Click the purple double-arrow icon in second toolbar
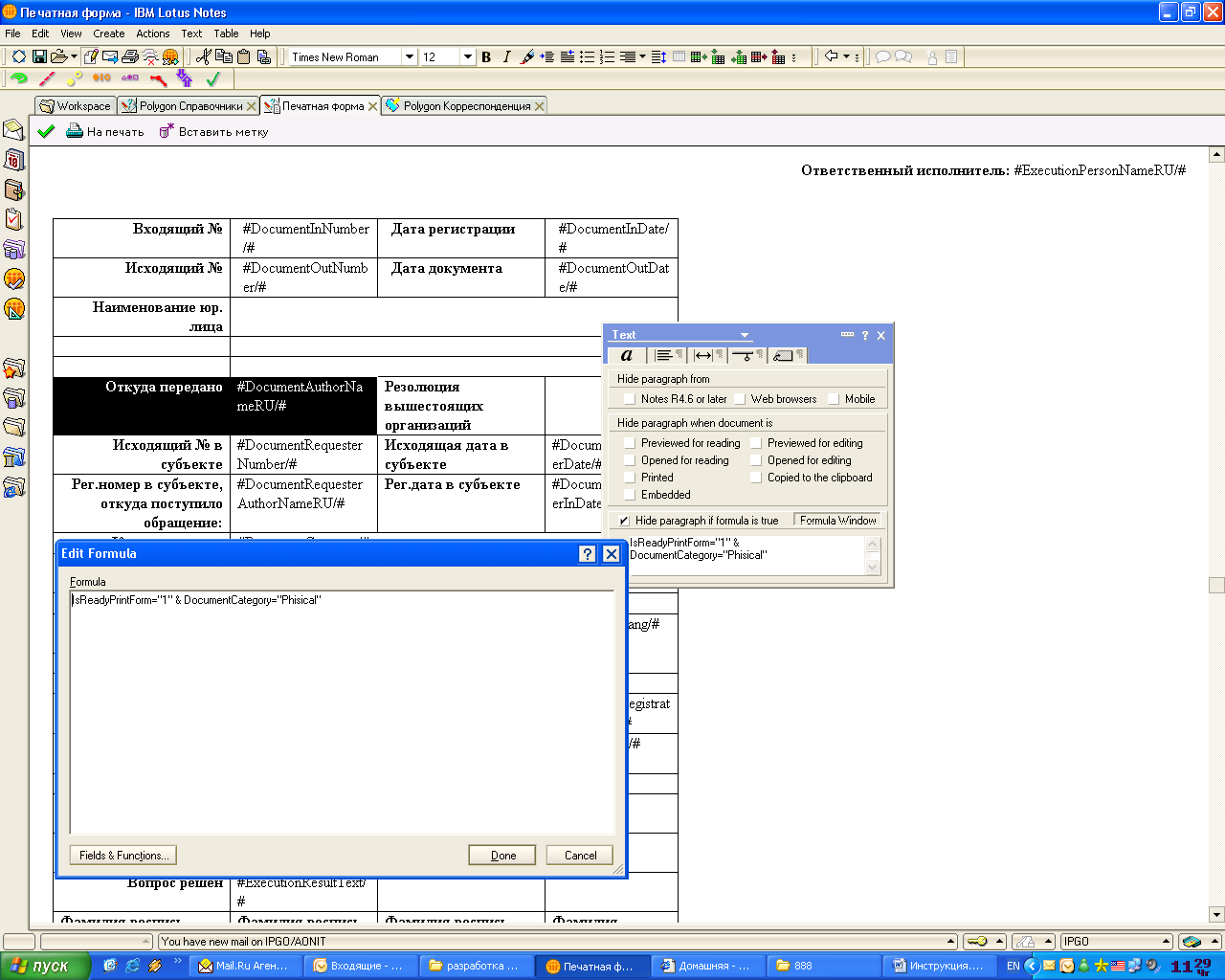Viewport: 1225px width, 980px height. [x=185, y=78]
